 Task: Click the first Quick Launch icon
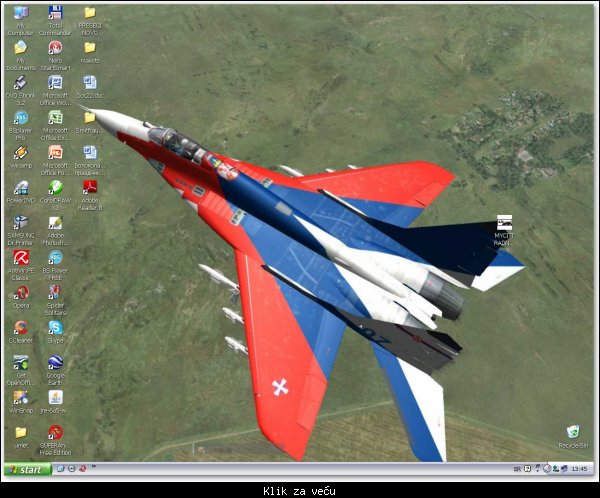(60, 469)
